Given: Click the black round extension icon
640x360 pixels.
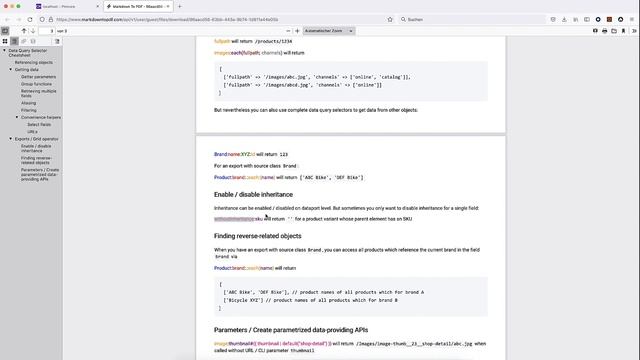Looking at the screenshot, I should click(620, 19).
